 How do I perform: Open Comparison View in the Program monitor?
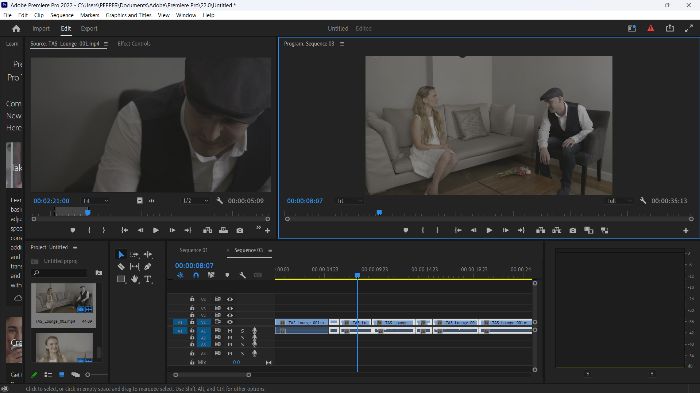click(589, 230)
